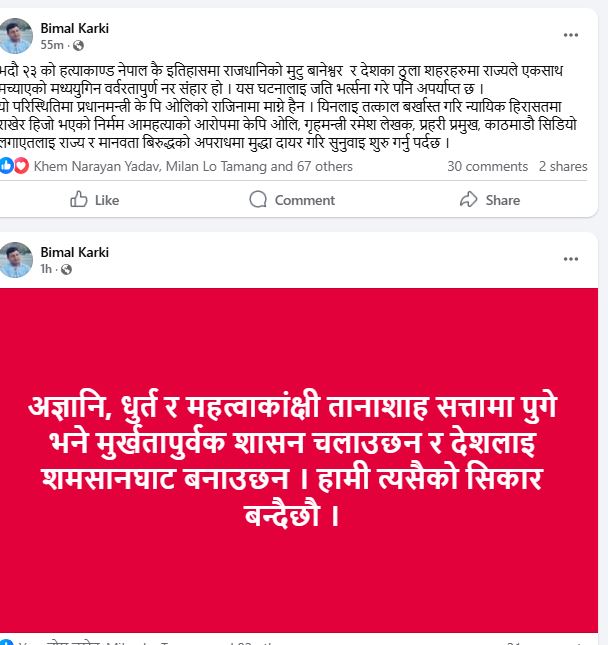
Task: Open the 1h timestamp link
Action: [x=46, y=269]
